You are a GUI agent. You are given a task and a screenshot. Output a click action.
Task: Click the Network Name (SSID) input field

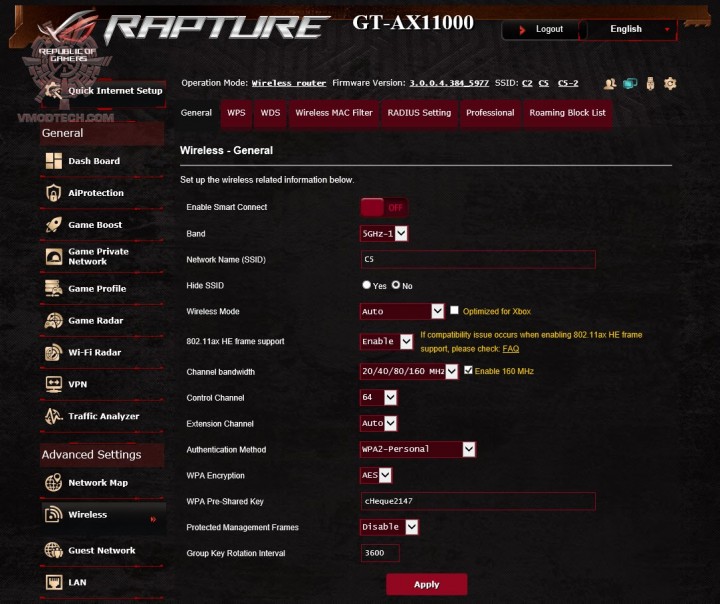click(x=478, y=259)
